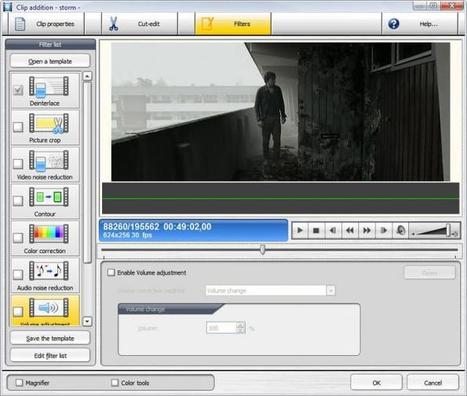Select the Deinterlace filter icon
Image resolution: width=467 pixels, height=396 pixels.
49,86
